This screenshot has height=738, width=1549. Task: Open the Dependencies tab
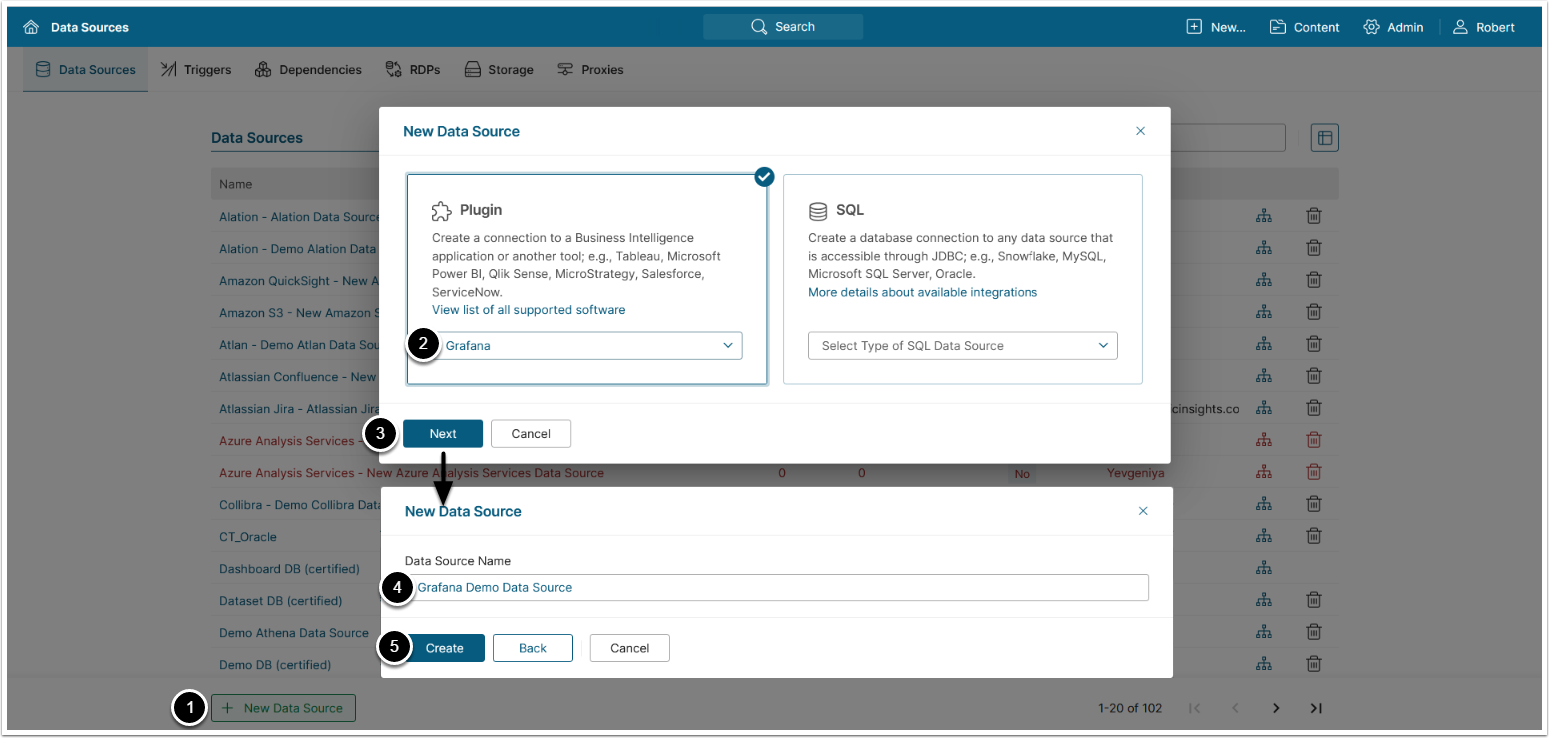click(x=308, y=70)
